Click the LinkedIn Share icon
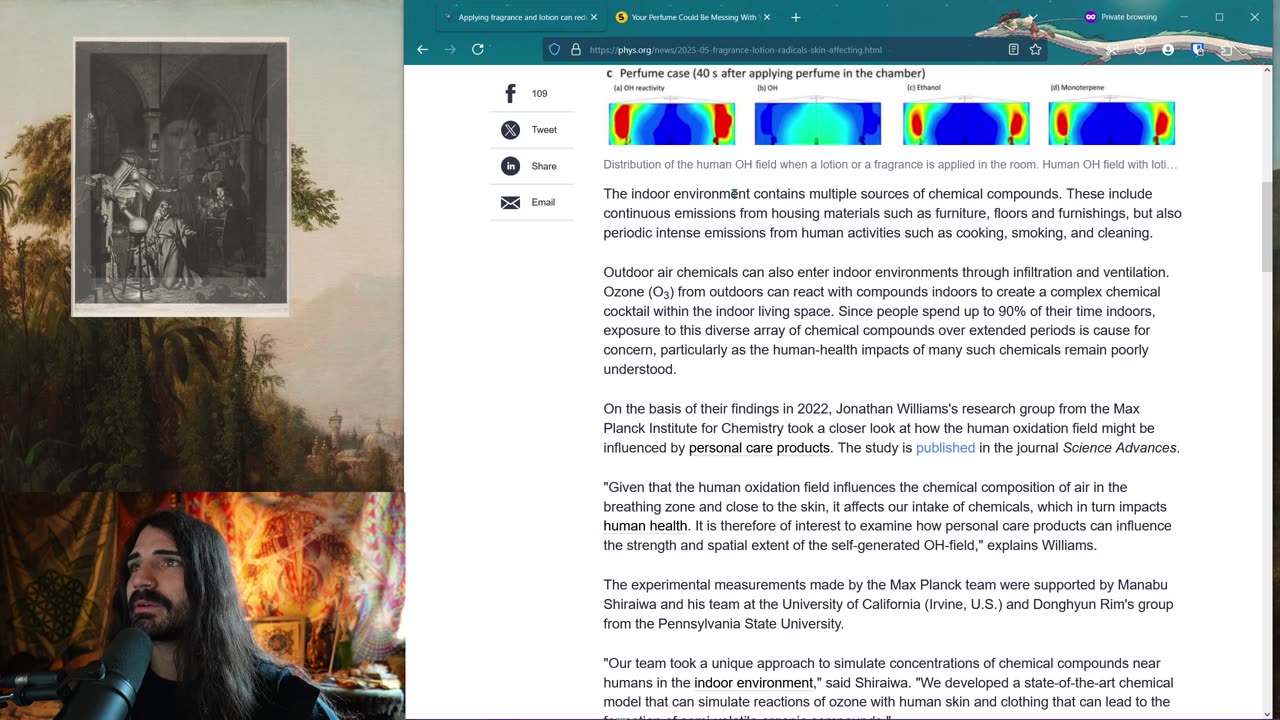 [x=510, y=166]
